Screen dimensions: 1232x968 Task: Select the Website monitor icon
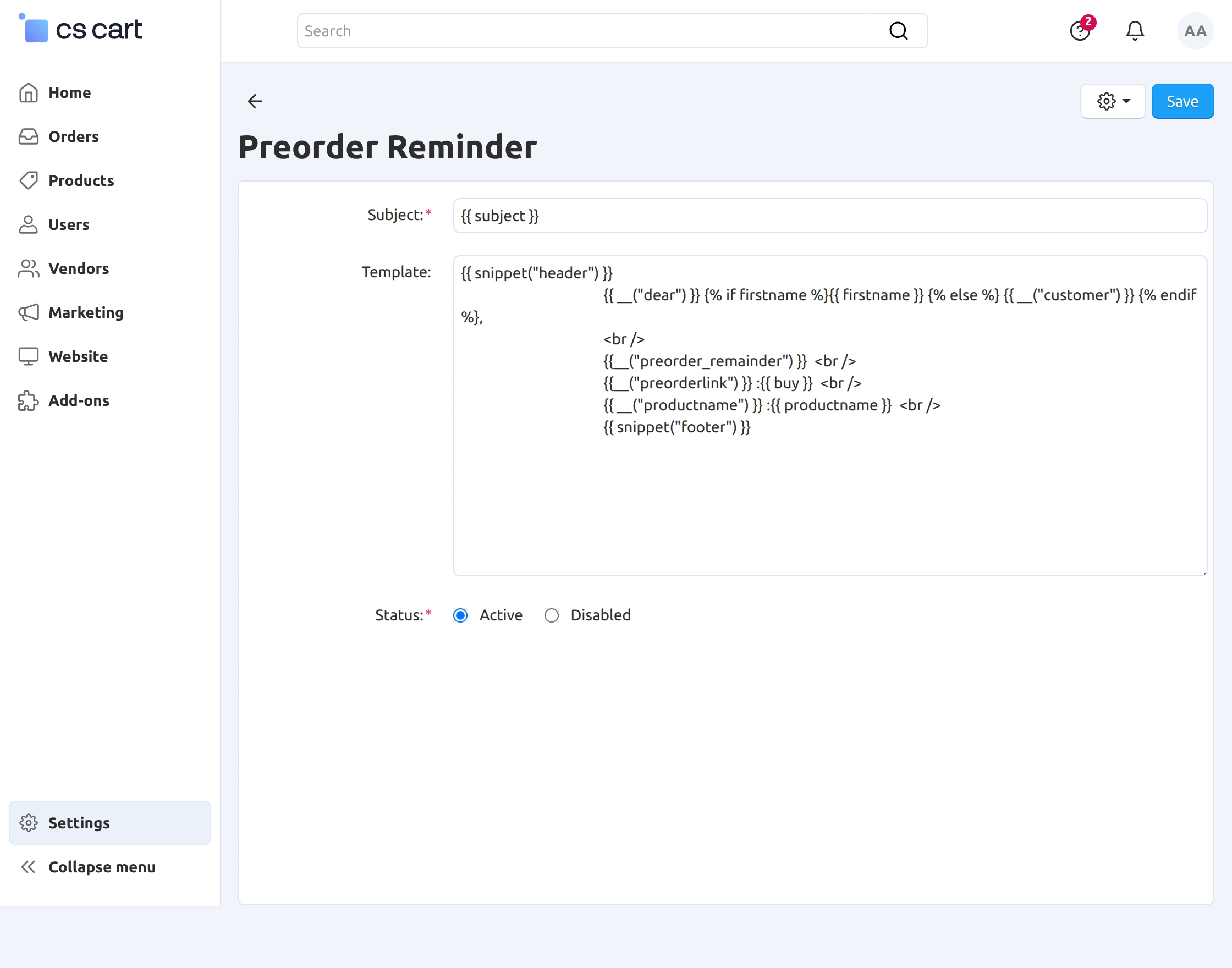click(29, 356)
